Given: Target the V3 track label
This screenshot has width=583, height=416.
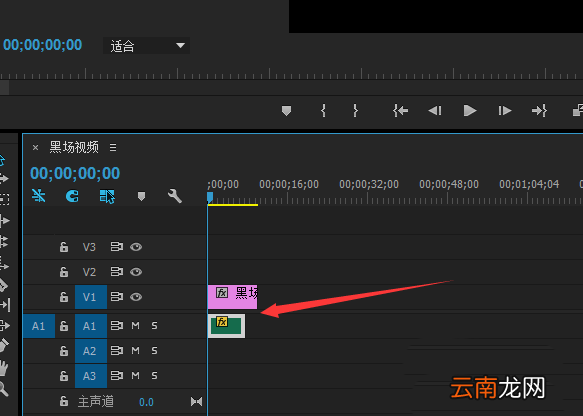Looking at the screenshot, I should [89, 247].
